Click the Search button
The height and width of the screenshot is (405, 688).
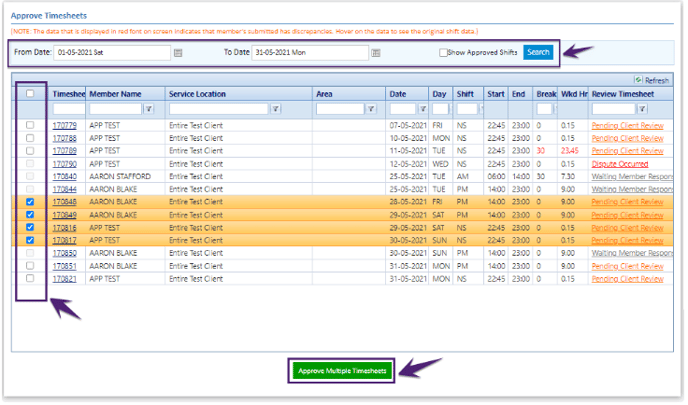[x=538, y=52]
